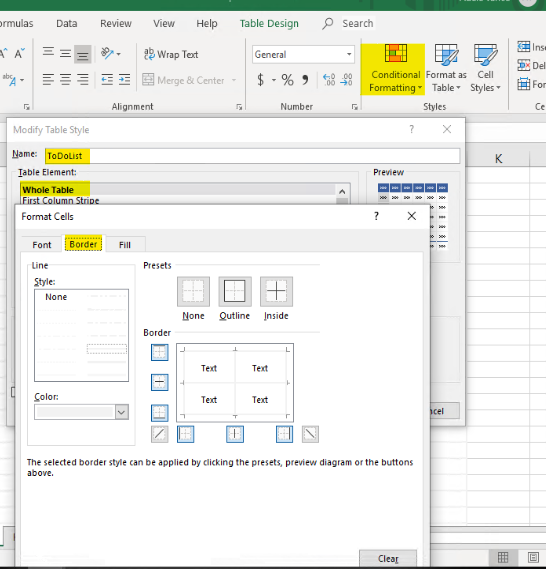546x569 pixels.
Task: Apply accounting dollar number format
Action: click(260, 79)
